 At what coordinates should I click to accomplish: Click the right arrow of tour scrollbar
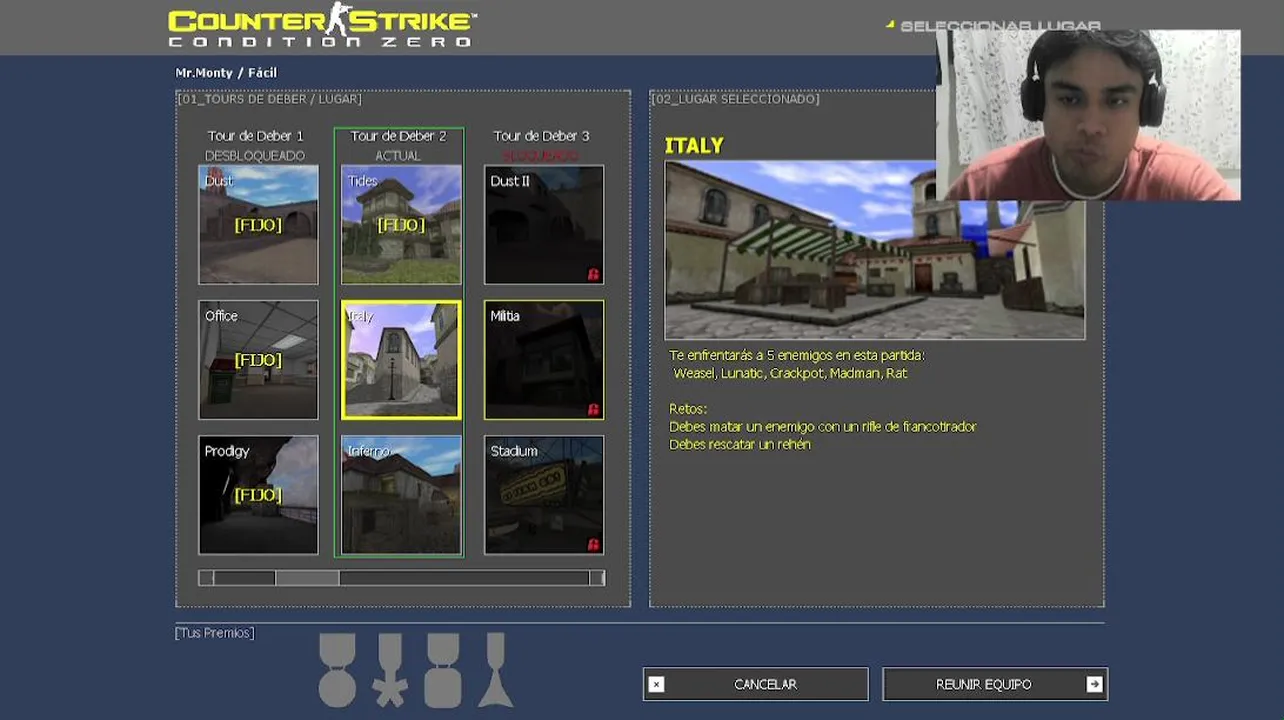click(x=597, y=578)
